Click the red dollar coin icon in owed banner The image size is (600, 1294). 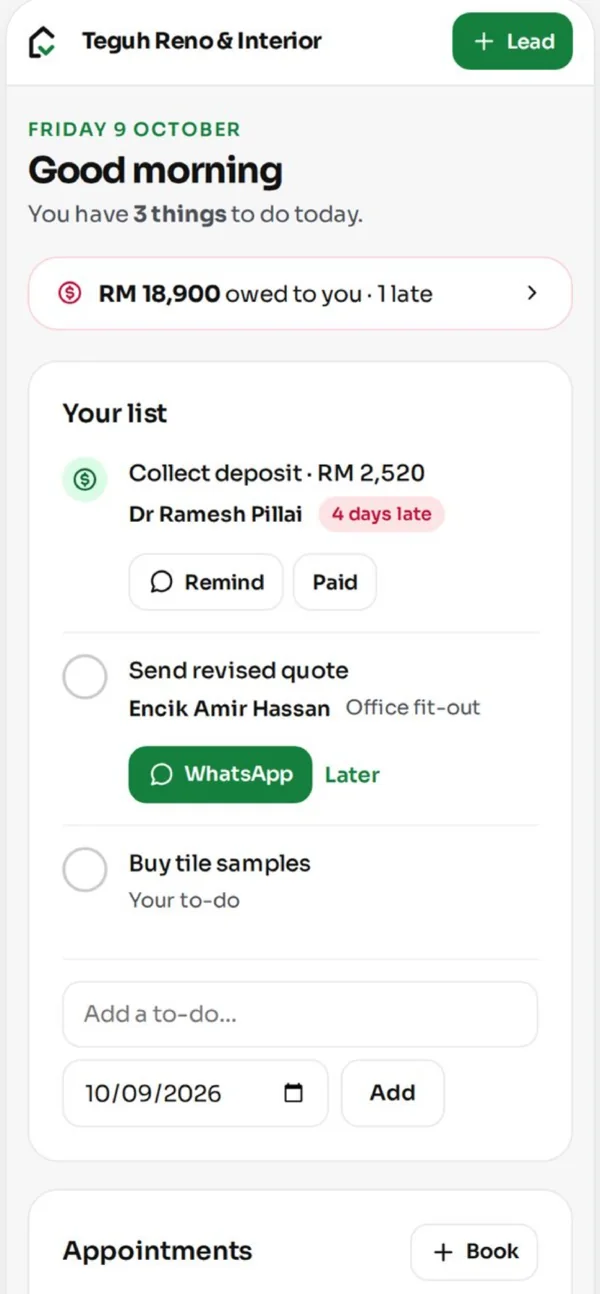point(69,294)
